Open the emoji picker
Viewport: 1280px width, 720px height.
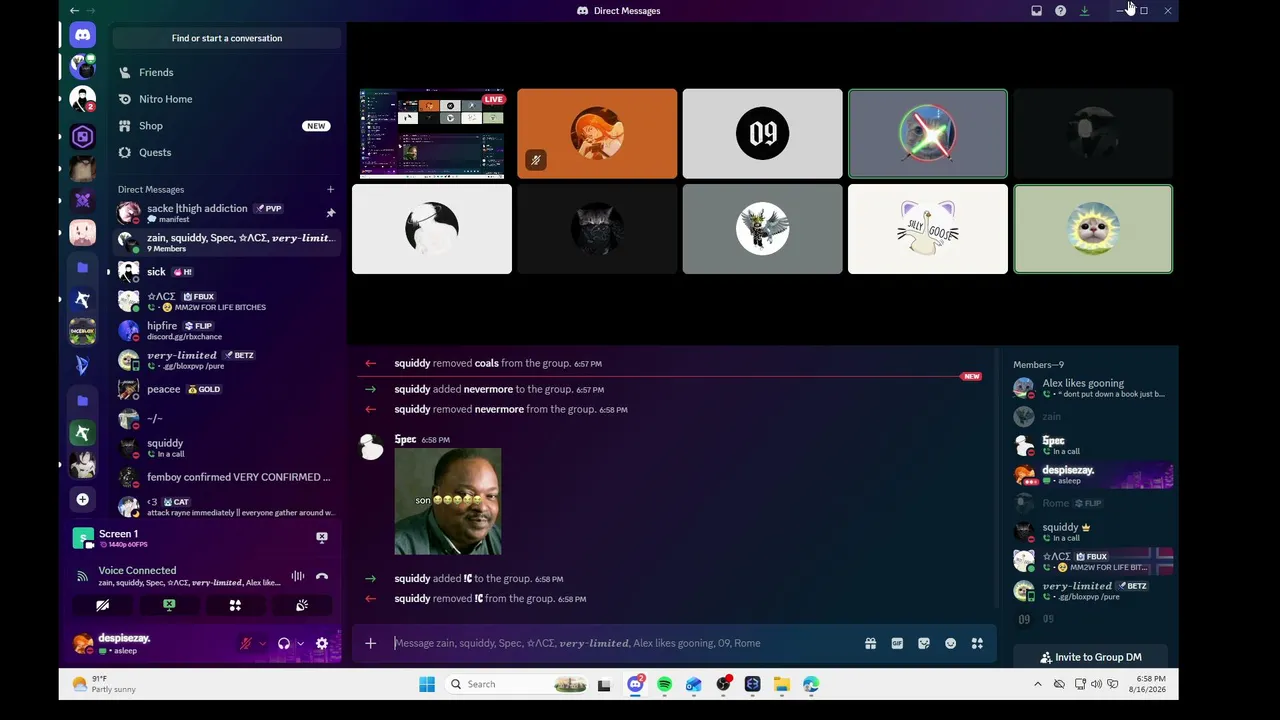pos(951,643)
